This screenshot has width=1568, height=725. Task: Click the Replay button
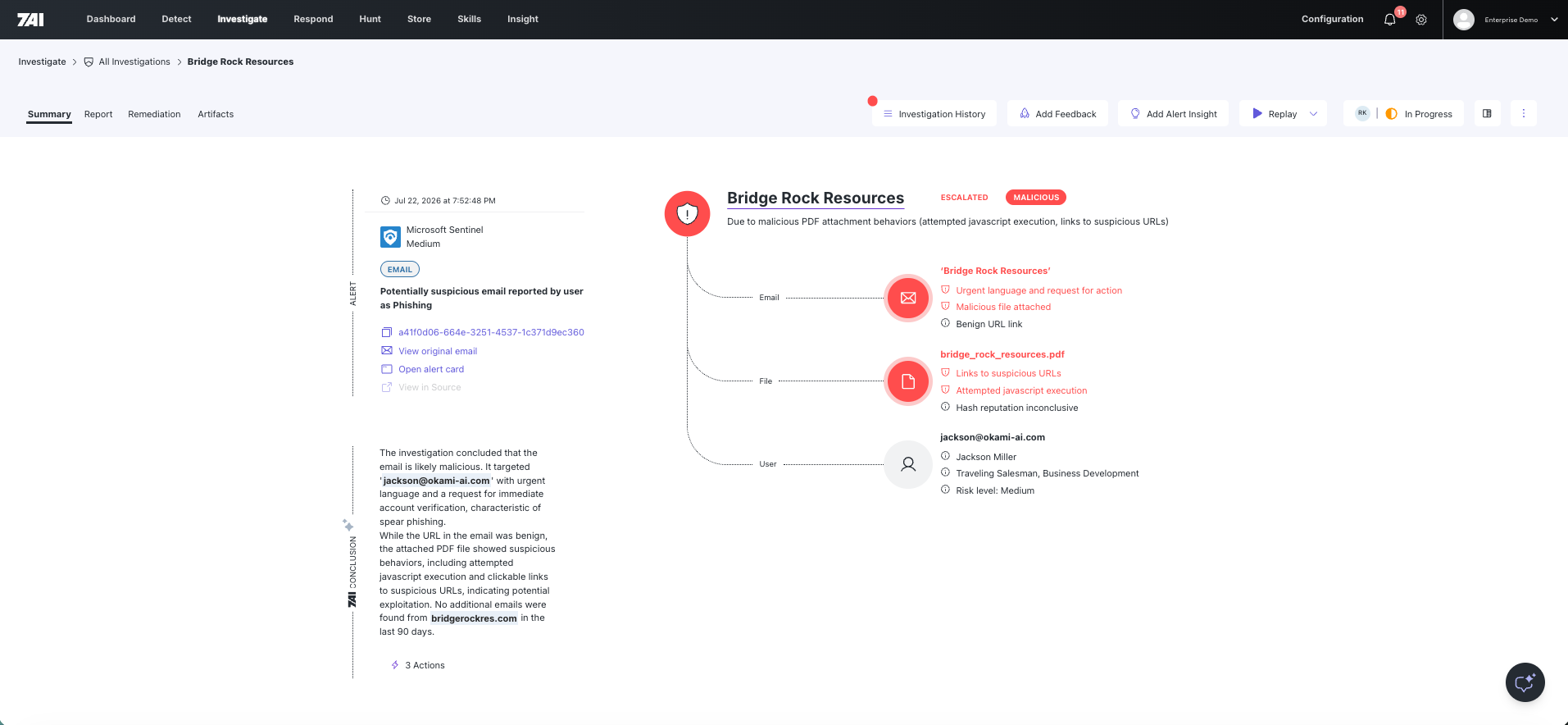pyautogui.click(x=1274, y=113)
